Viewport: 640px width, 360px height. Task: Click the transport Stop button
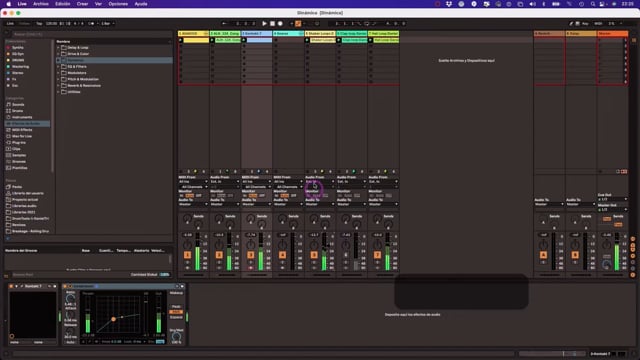pos(272,24)
